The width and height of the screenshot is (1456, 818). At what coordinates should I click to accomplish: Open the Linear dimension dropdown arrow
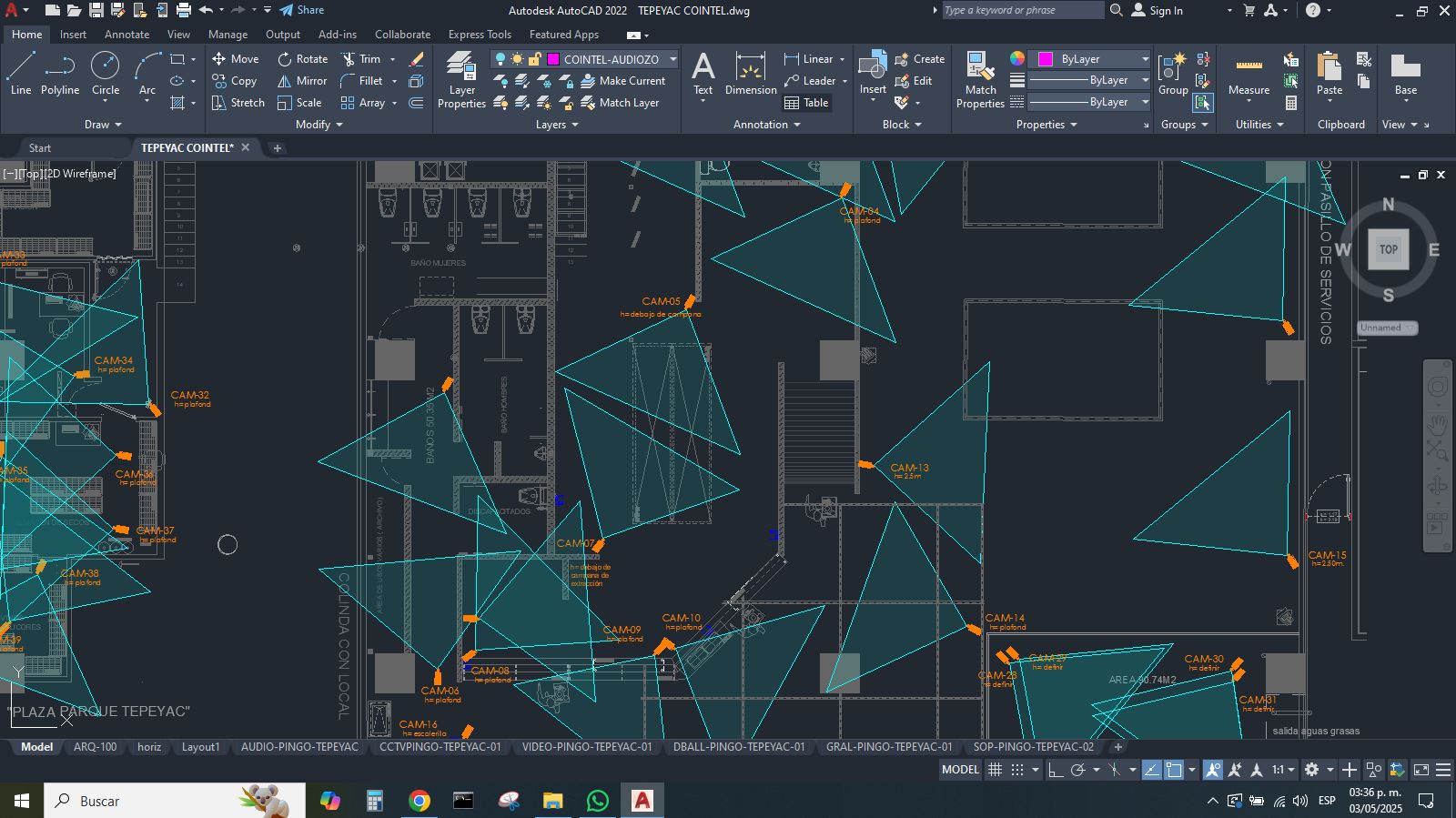(842, 59)
